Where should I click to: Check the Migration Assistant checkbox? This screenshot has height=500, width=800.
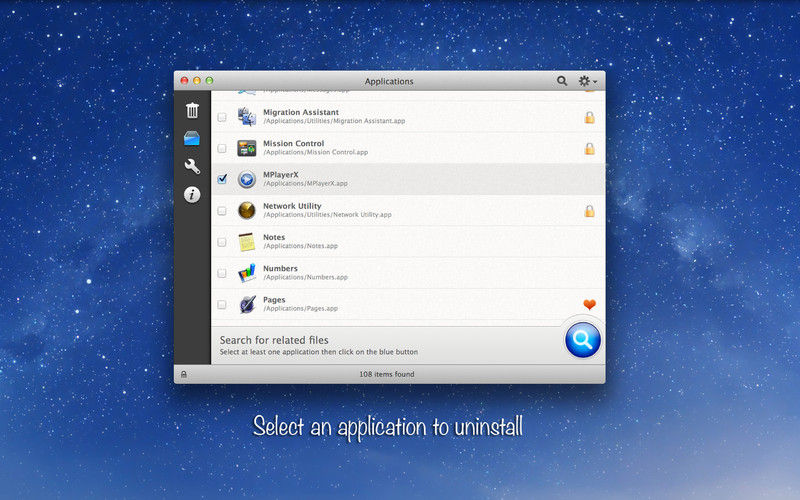click(222, 117)
